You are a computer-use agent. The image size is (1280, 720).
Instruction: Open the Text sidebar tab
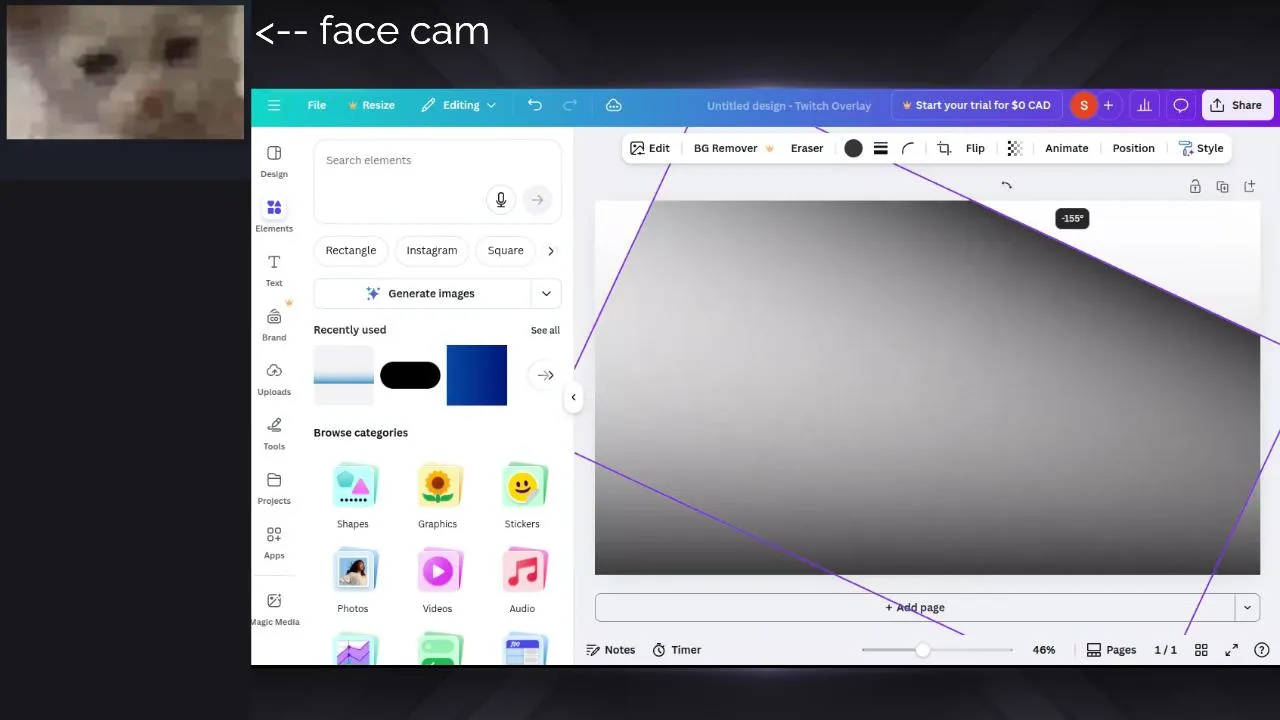(x=274, y=270)
